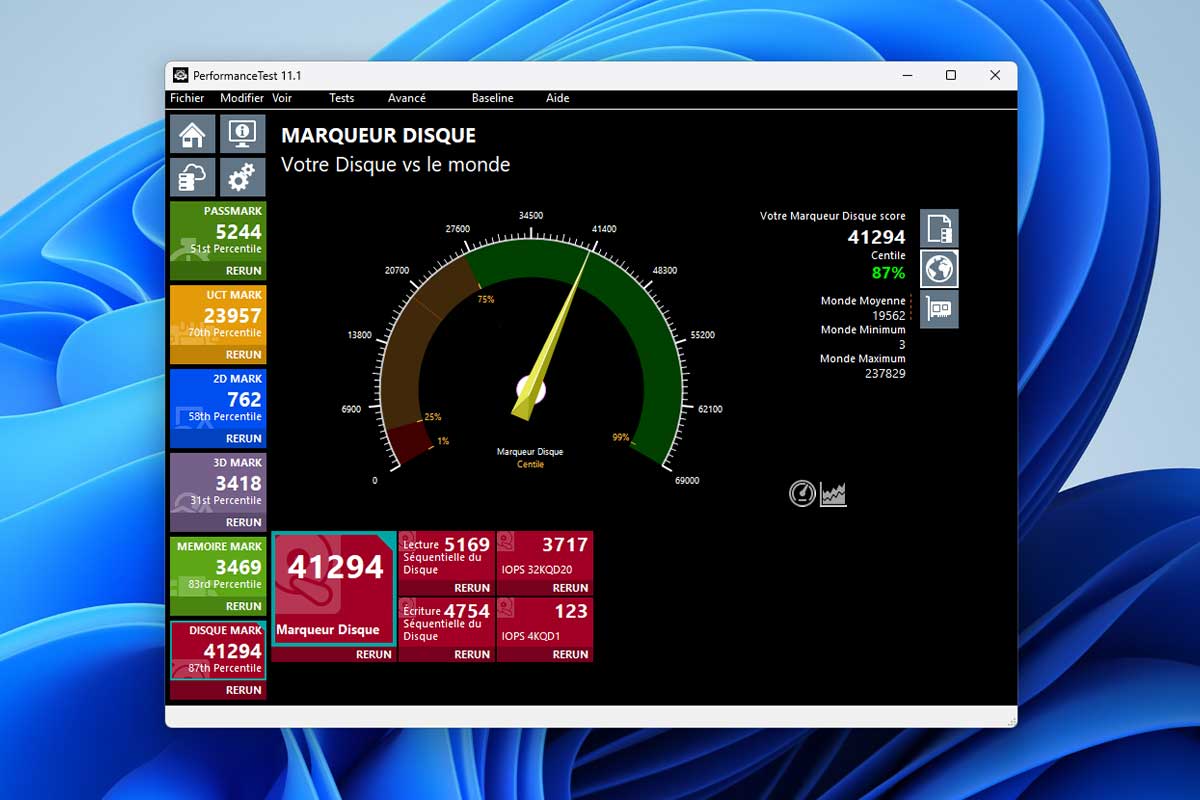The image size is (1200, 800).
Task: Open the system information monitor icon
Action: pos(242,134)
